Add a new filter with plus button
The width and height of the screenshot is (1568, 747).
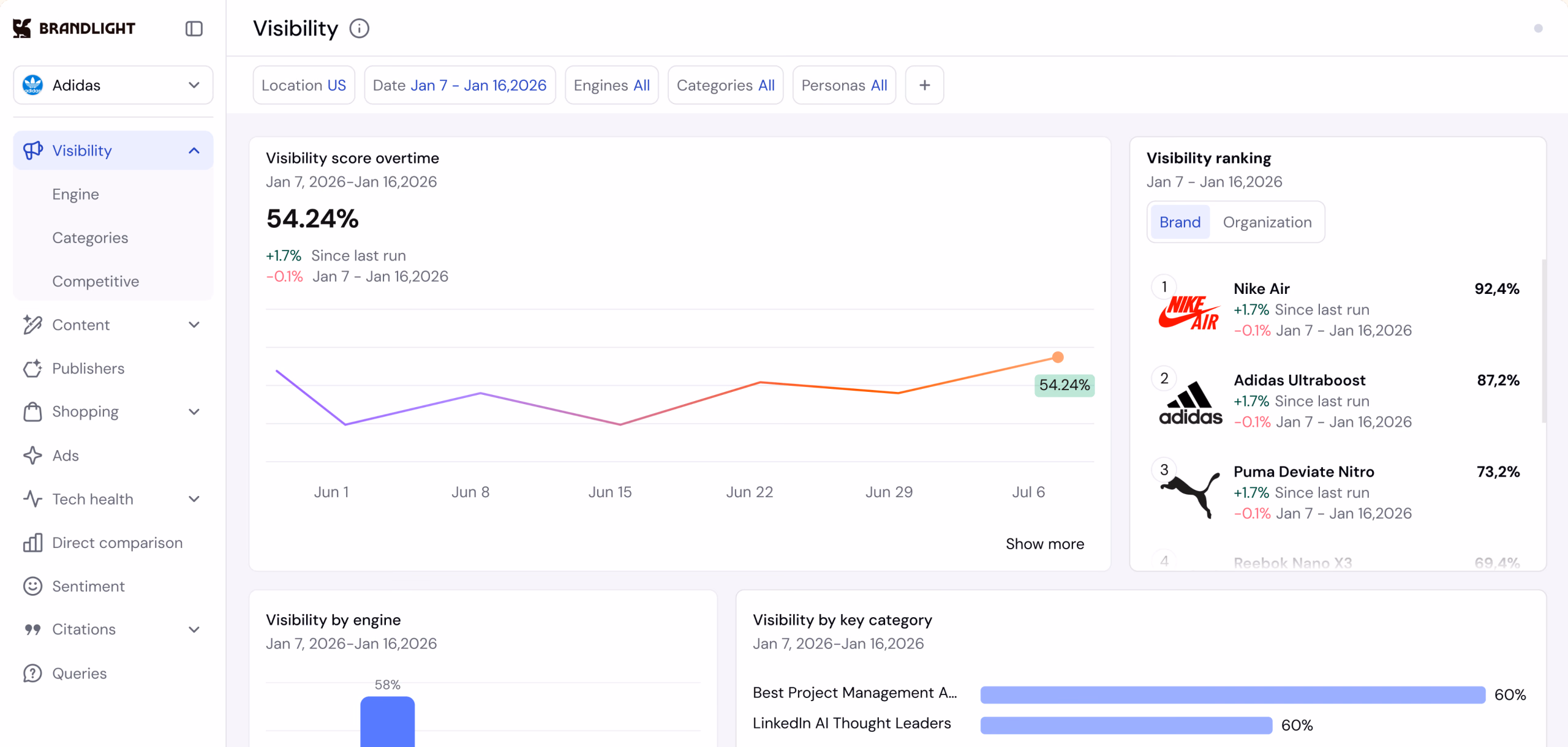[924, 85]
